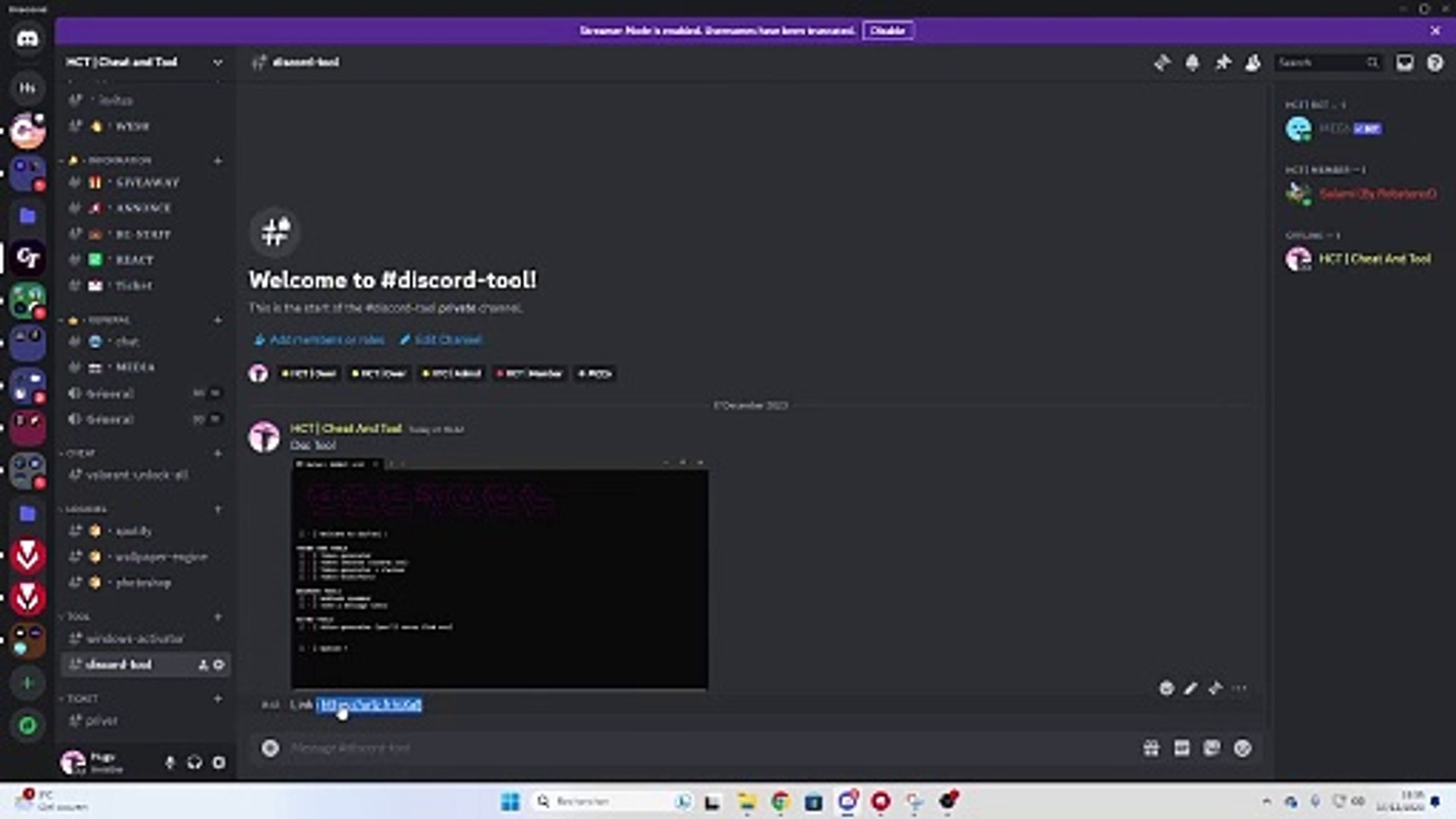Open the emoji picker in message bar
This screenshot has height=819, width=1456.
[x=1242, y=748]
